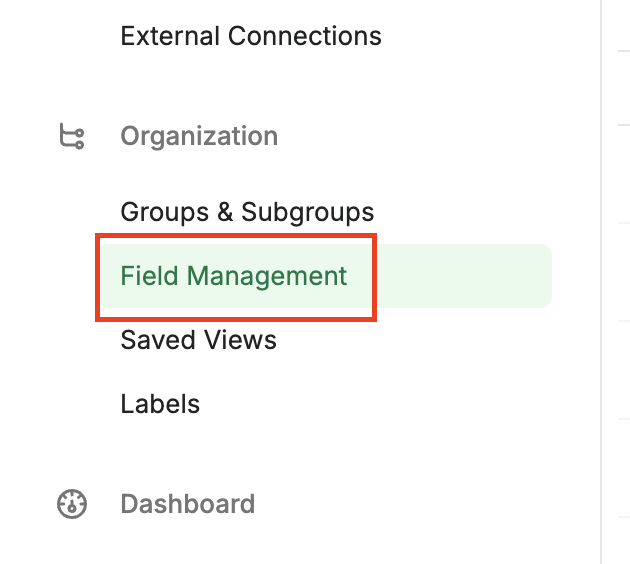
Task: Expand the Dashboard section via speedometer icon
Action: [72, 504]
